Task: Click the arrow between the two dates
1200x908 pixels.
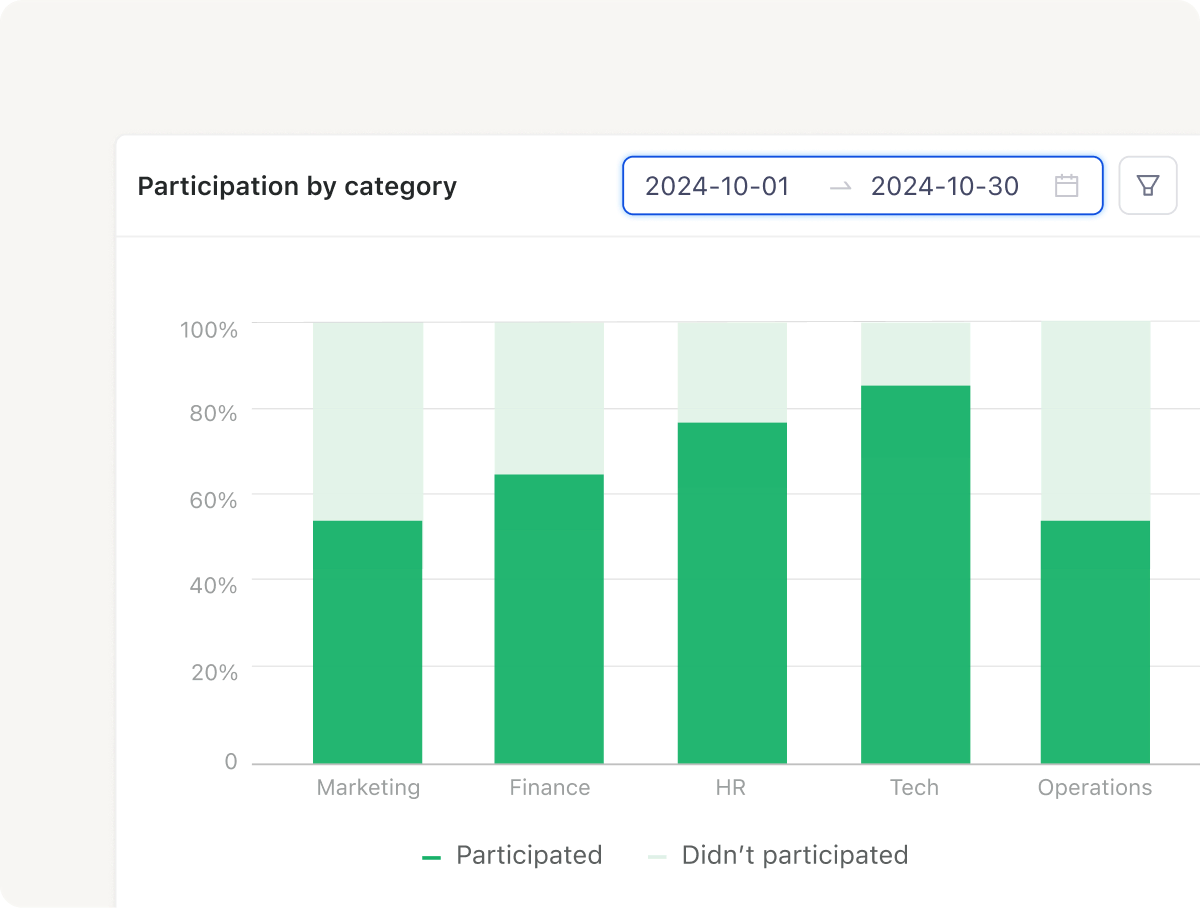Action: pos(840,187)
